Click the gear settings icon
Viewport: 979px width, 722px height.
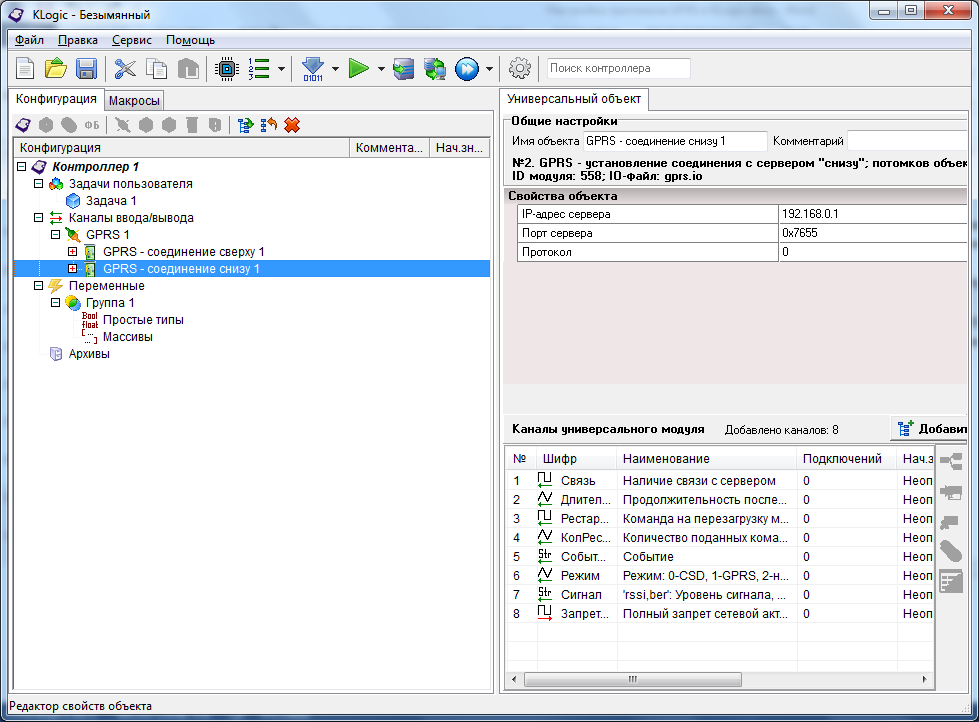click(519, 69)
